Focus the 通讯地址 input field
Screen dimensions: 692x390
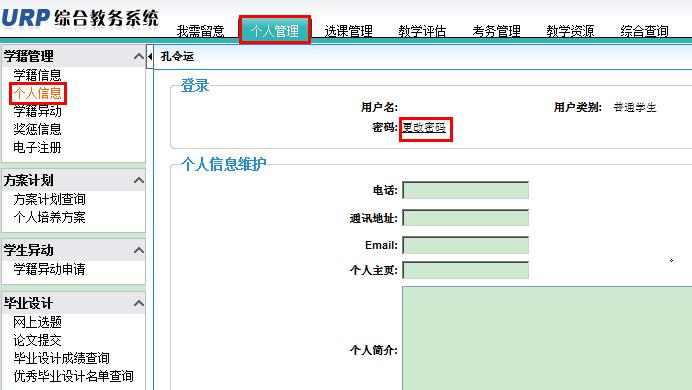(x=466, y=218)
